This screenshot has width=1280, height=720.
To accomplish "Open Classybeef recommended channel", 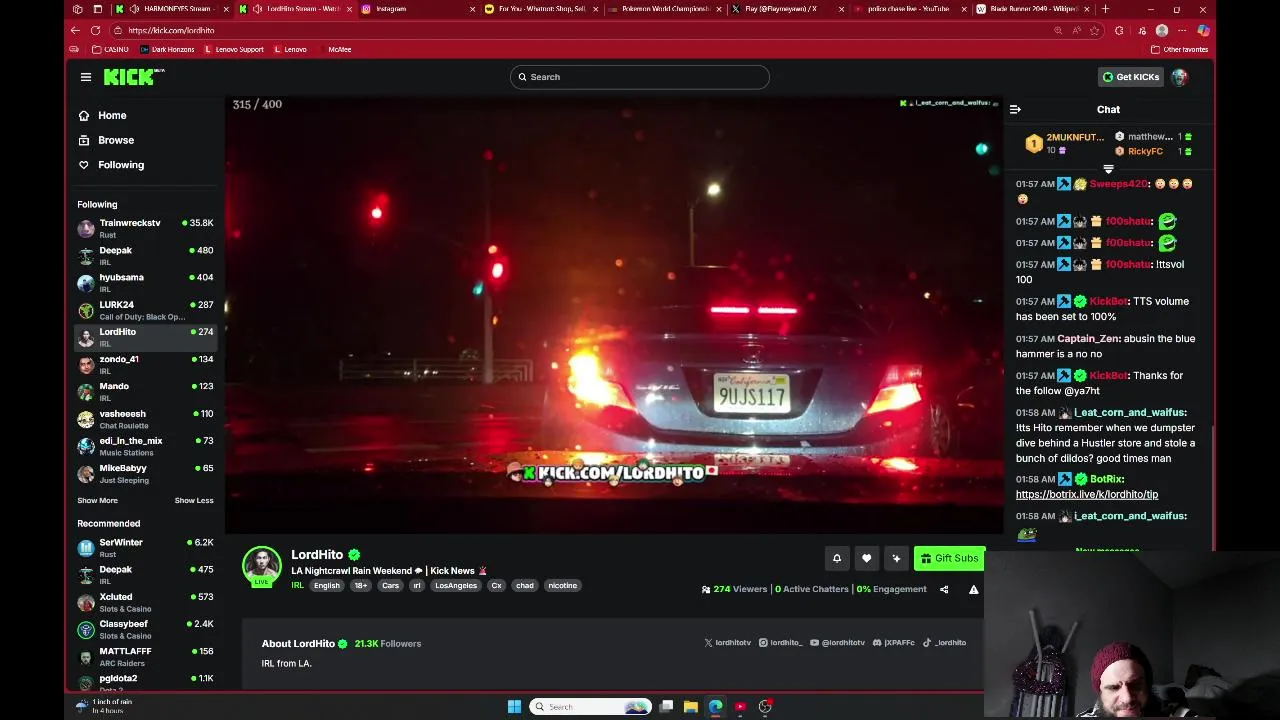I will point(146,629).
